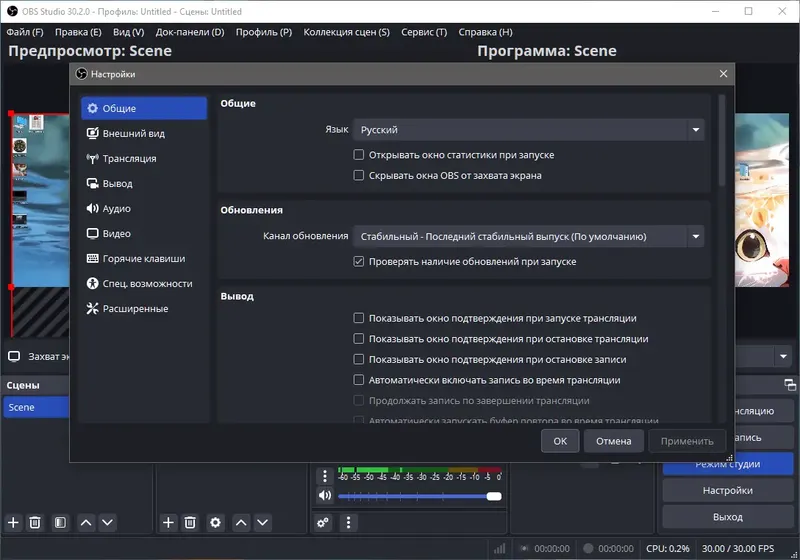The image size is (800, 560).
Task: Open audio channel options above the speaker
Action: 324,476
